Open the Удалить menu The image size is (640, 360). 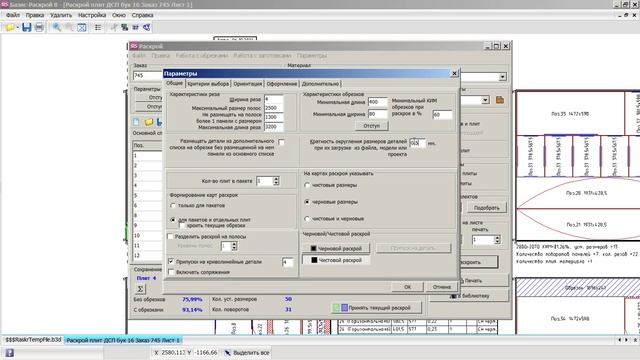tap(61, 15)
